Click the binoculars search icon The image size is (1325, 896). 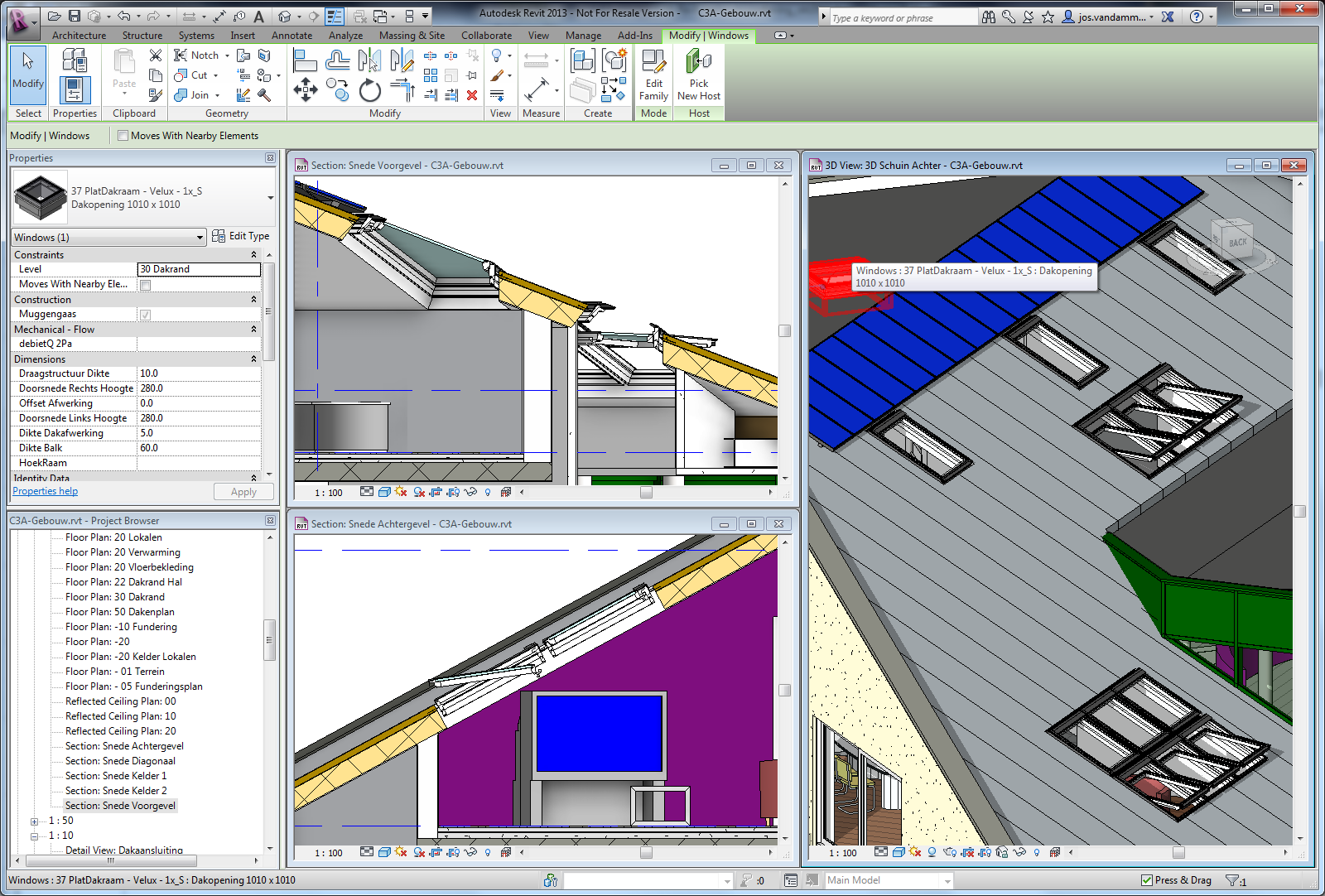(x=989, y=17)
